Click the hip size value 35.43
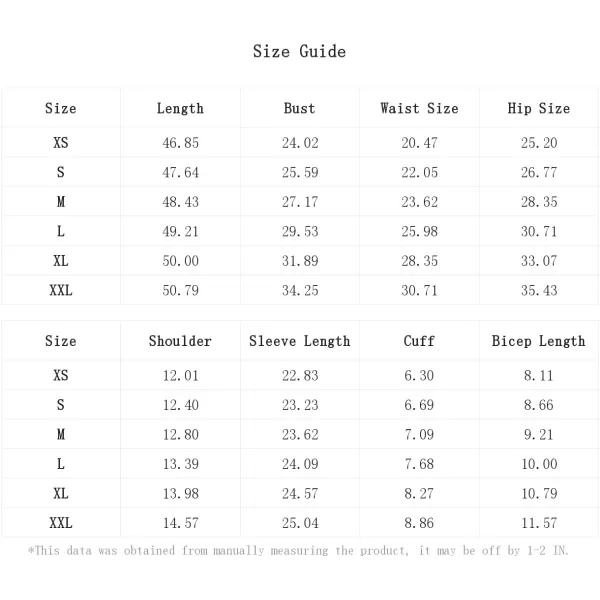 (539, 290)
